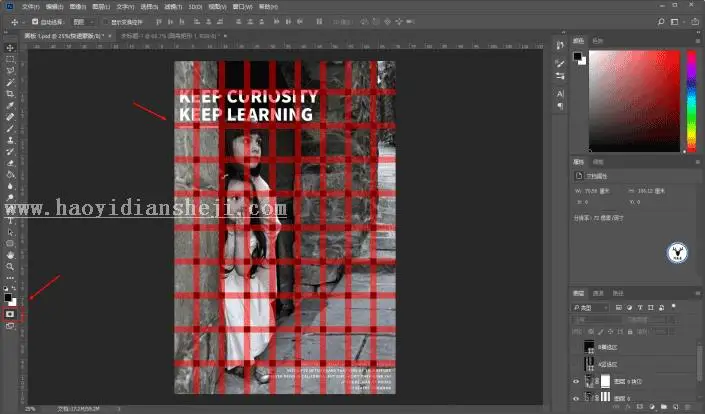Toggle the Auto-Select checkbox in options bar
Viewport: 705px width, 414px height.
coord(35,22)
